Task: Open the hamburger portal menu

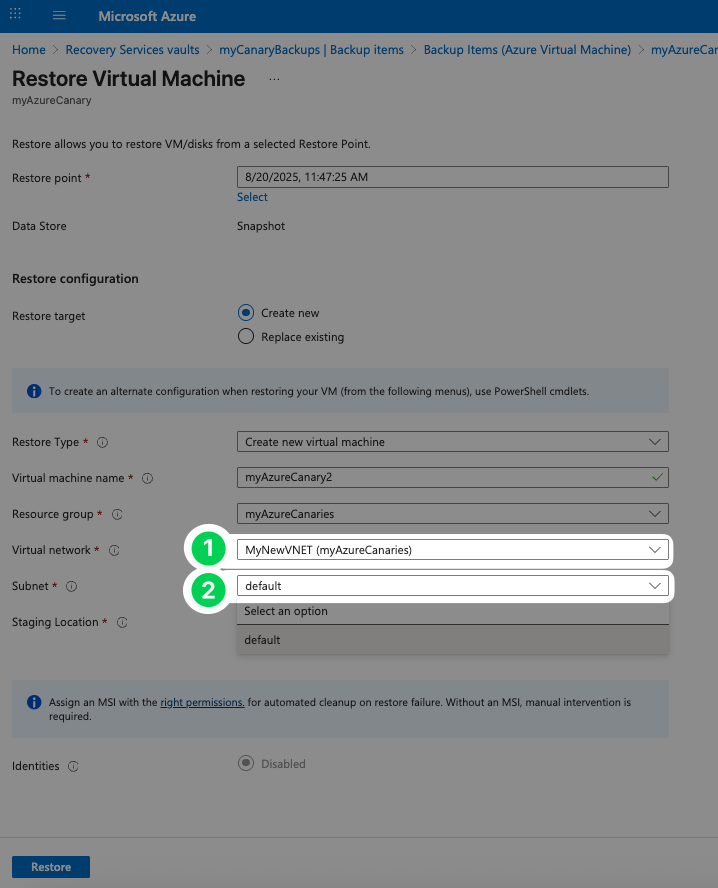Action: [59, 15]
